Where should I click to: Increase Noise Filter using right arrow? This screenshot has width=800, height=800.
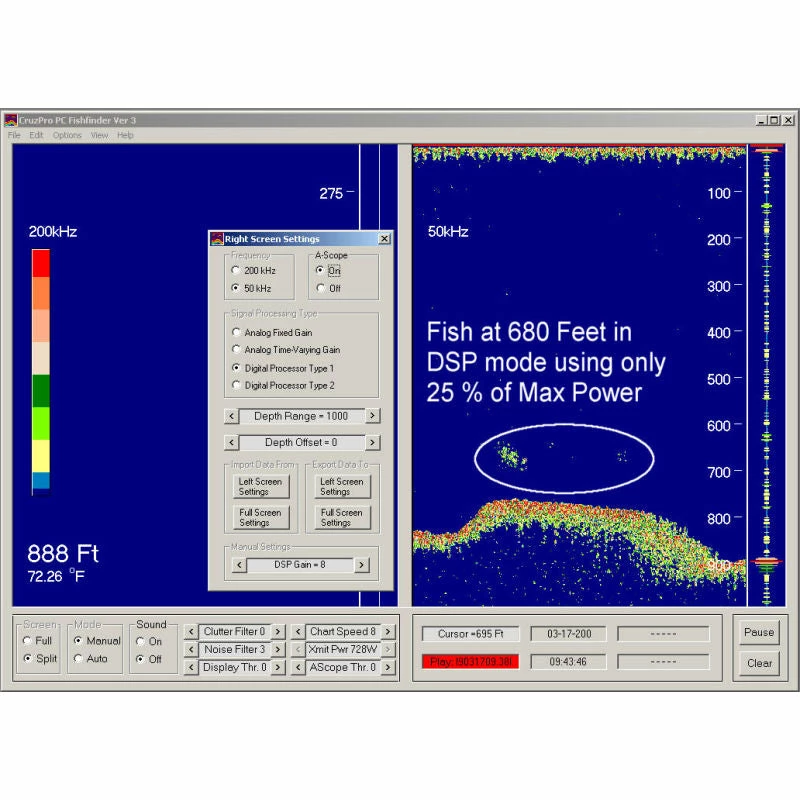pos(277,650)
